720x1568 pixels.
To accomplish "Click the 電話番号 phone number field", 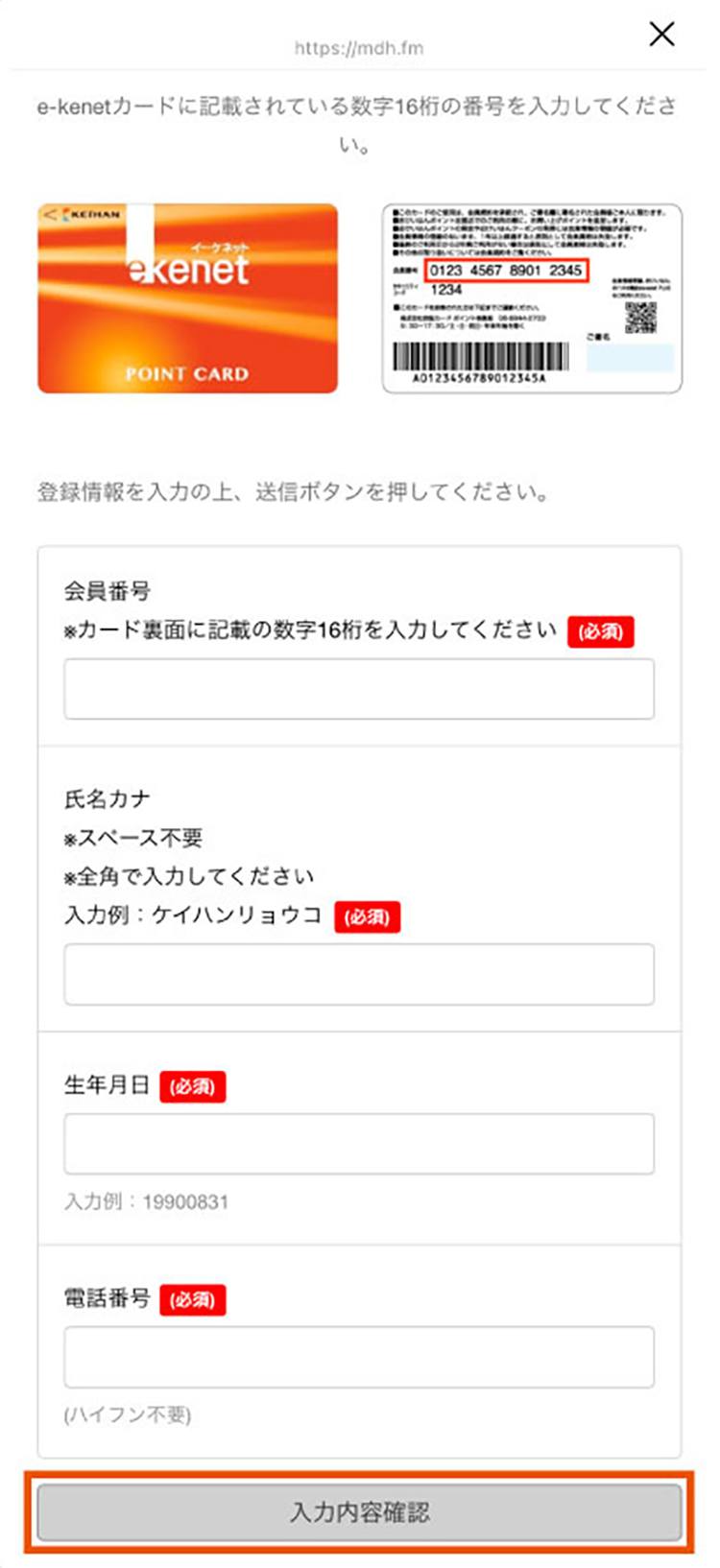I will 360,1356.
